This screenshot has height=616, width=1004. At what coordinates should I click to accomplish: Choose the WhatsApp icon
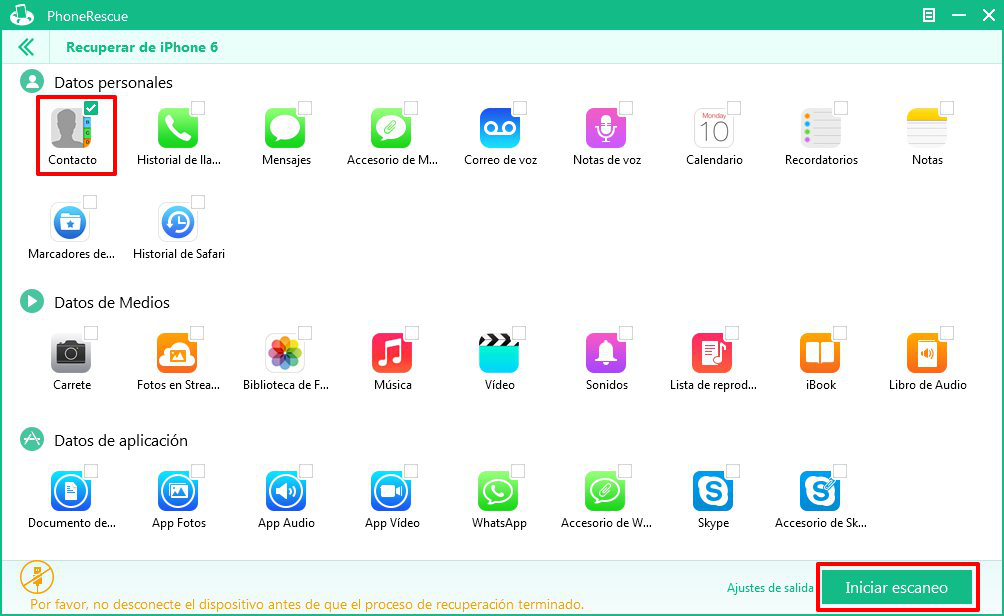click(498, 491)
